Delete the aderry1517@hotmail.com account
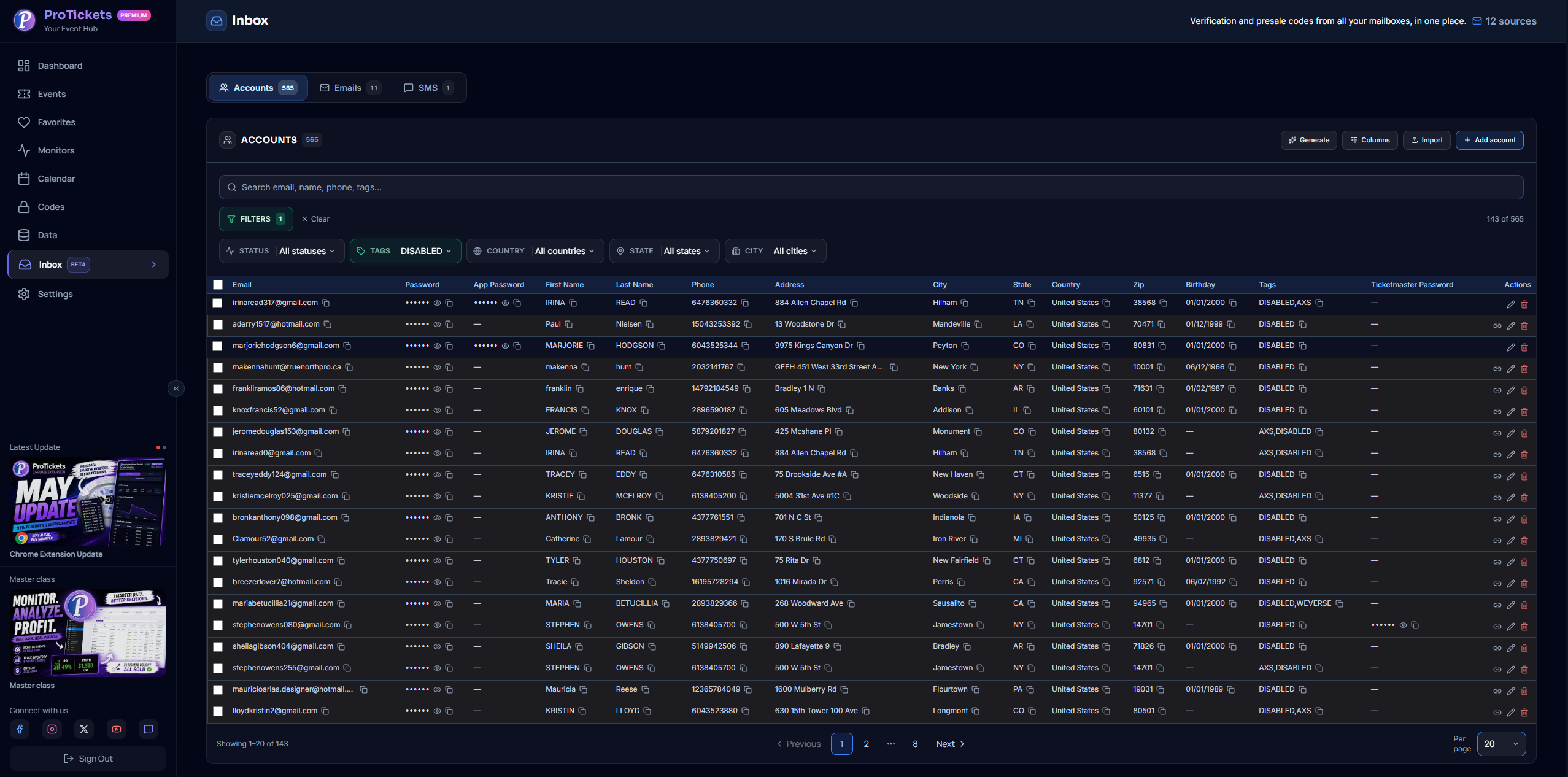The image size is (1568, 777). tap(1524, 326)
